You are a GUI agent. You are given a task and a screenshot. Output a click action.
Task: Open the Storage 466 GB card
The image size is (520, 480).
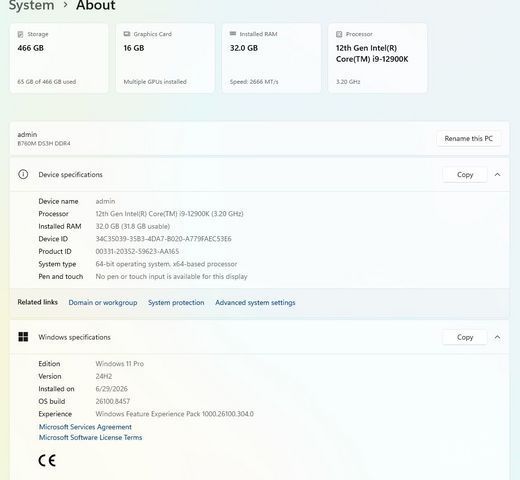pos(59,58)
